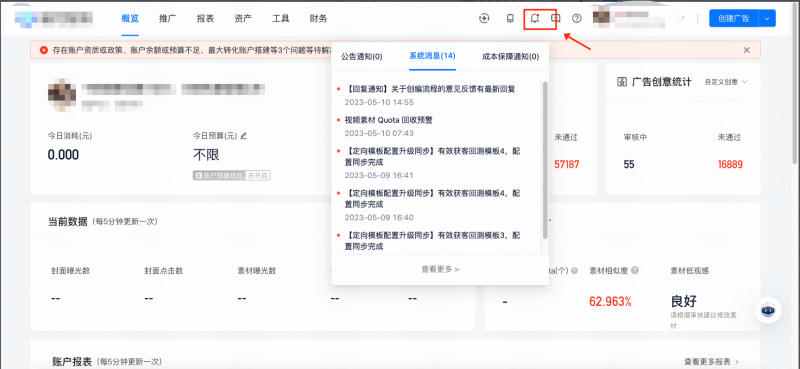This screenshot has width=800, height=369.
Task: Open the 自定义创意 dropdown
Action: (x=726, y=82)
